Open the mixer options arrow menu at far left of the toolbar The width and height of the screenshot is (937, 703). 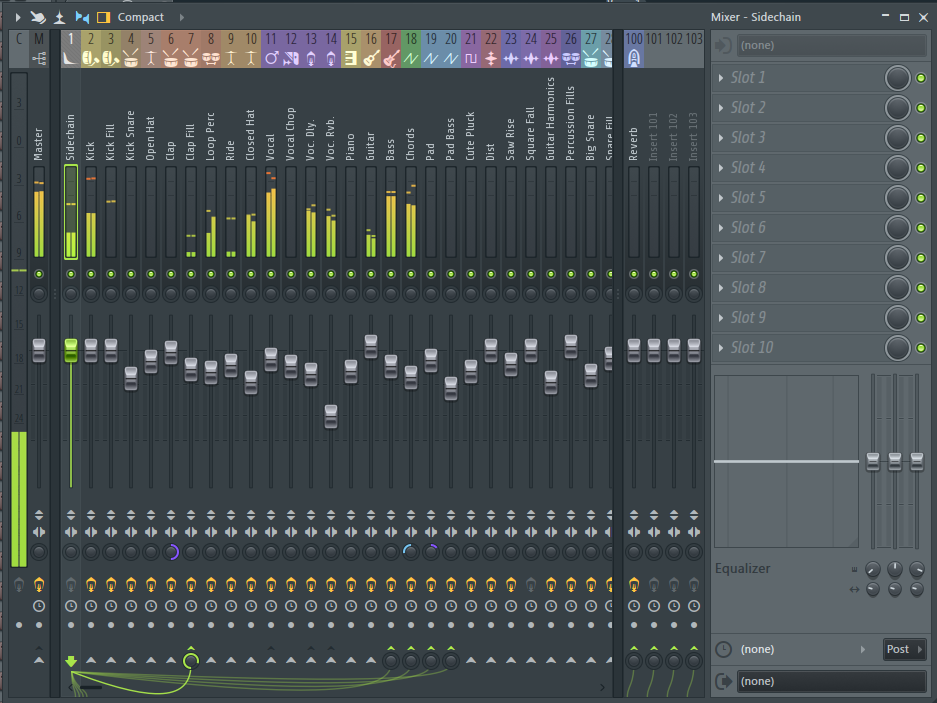17,17
